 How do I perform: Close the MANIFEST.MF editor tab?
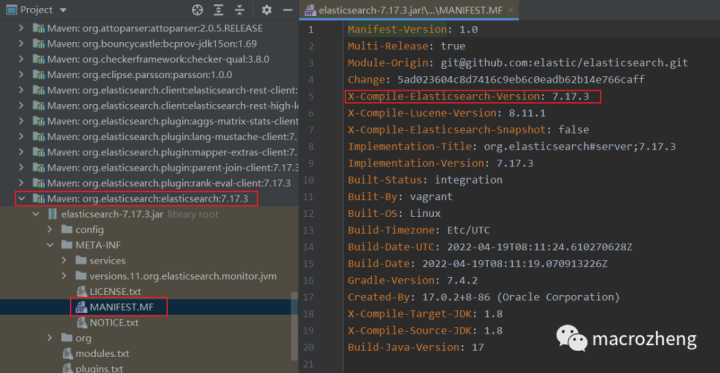coord(511,10)
